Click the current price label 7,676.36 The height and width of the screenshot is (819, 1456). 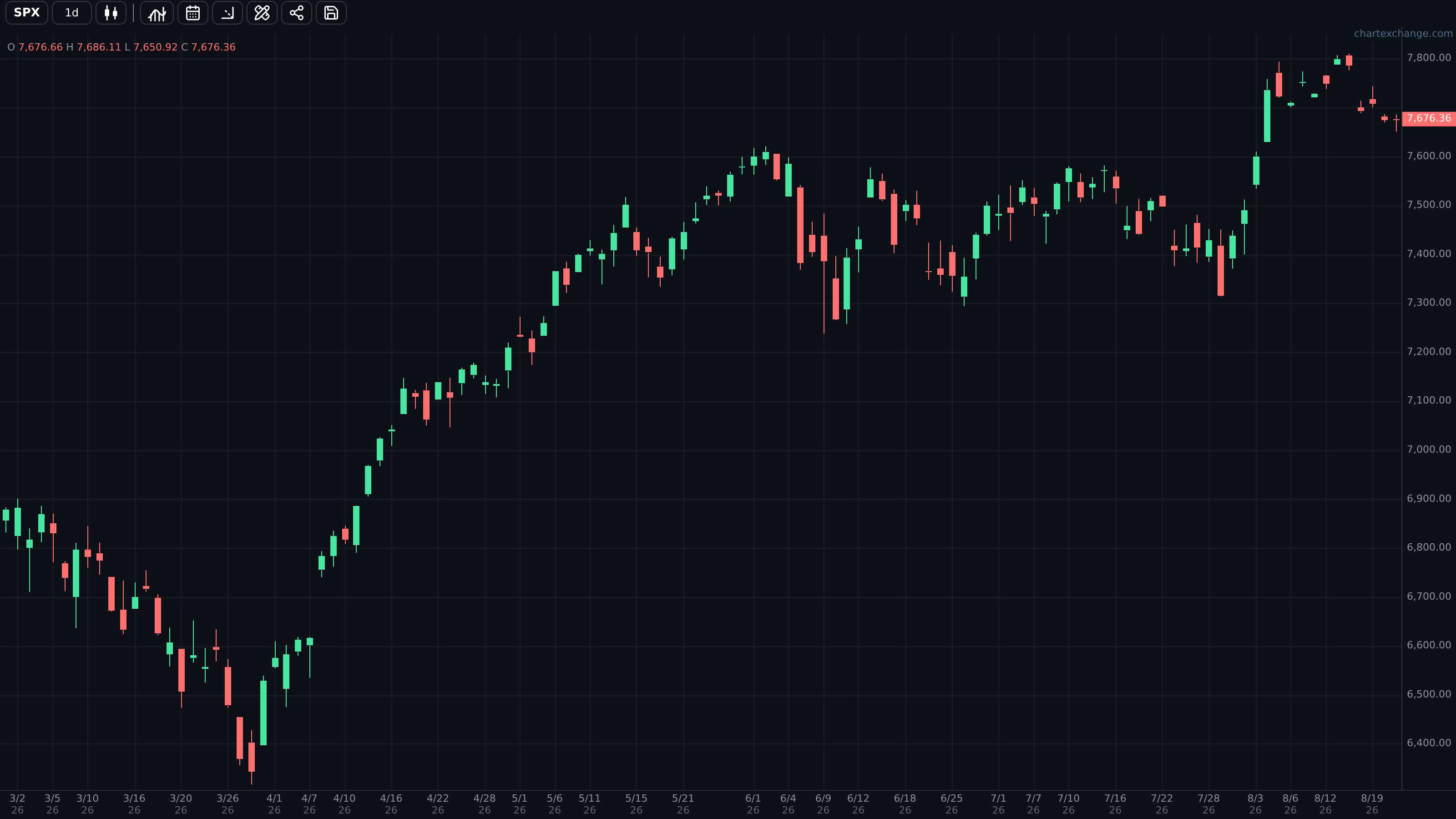pos(1428,118)
